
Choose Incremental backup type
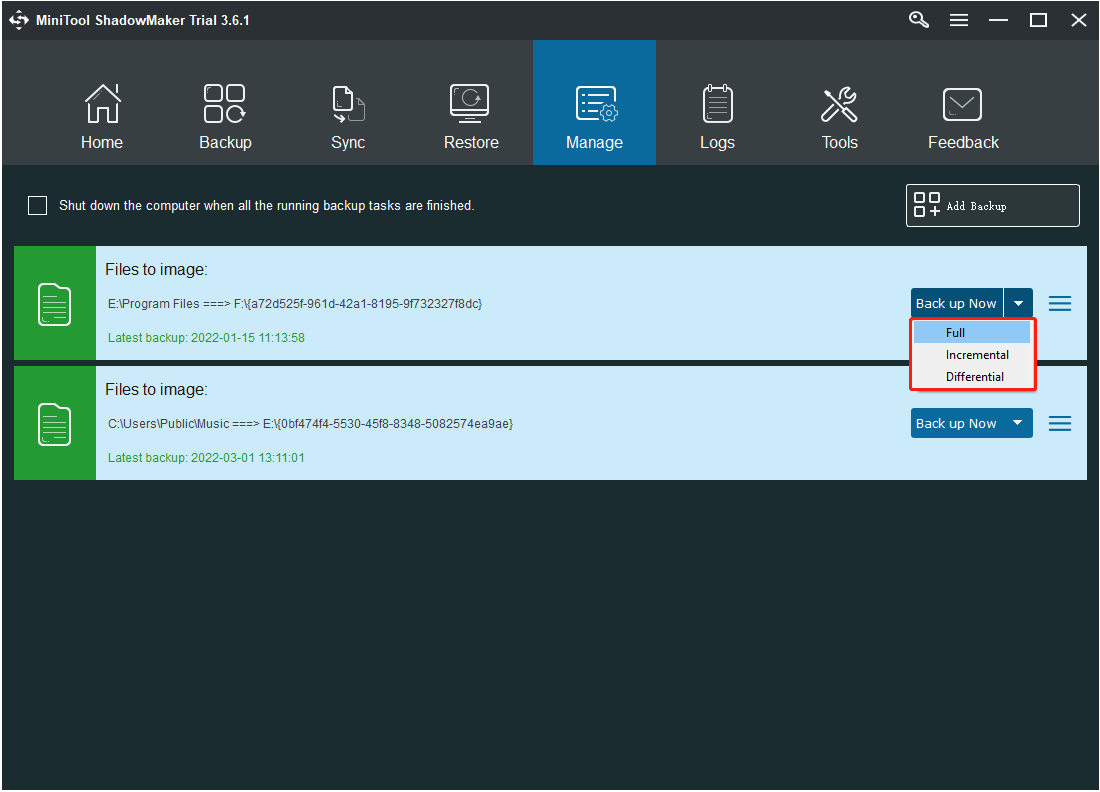click(976, 355)
